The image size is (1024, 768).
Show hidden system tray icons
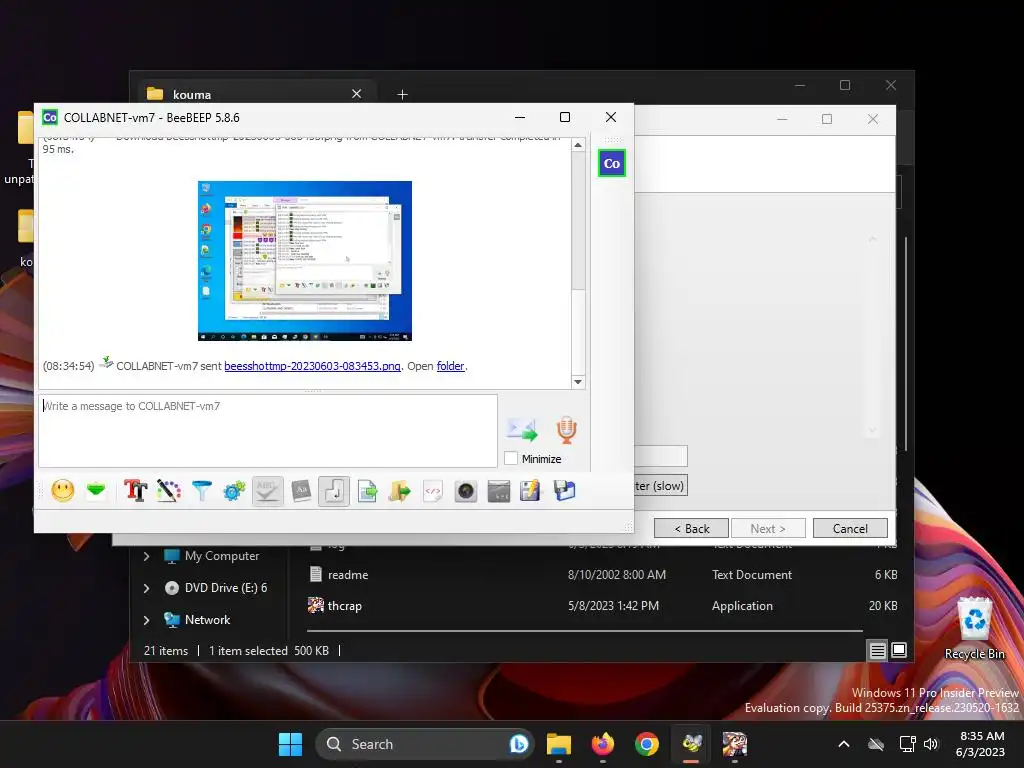tap(844, 744)
